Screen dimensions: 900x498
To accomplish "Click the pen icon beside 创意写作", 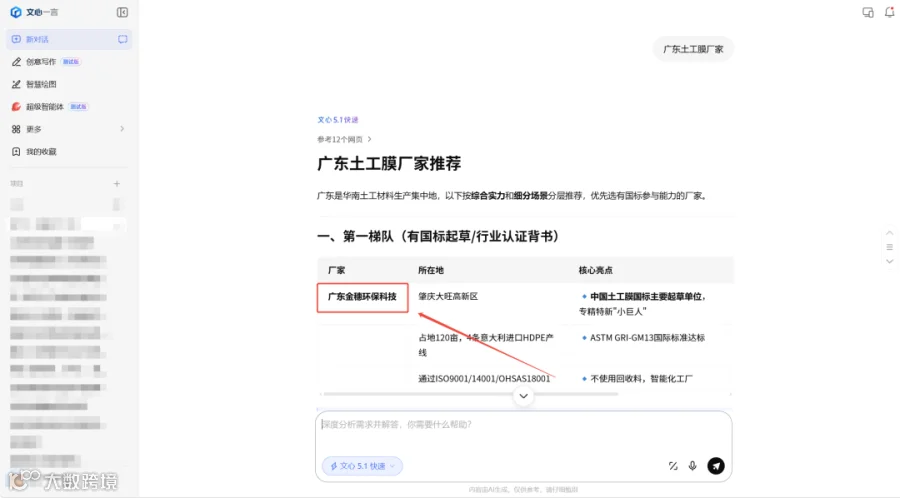I will coord(16,61).
